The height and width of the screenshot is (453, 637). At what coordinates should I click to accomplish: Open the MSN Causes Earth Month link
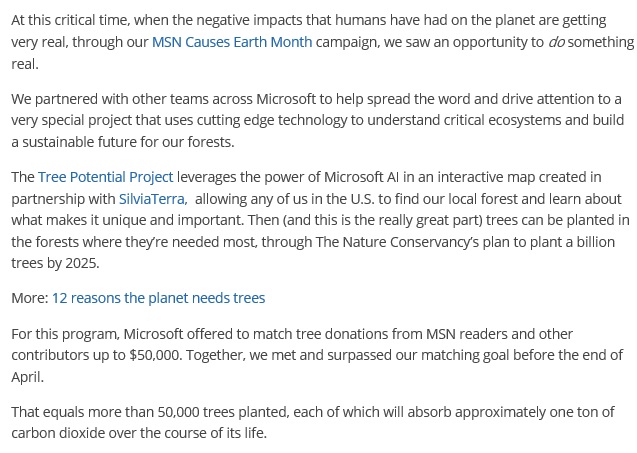232,42
